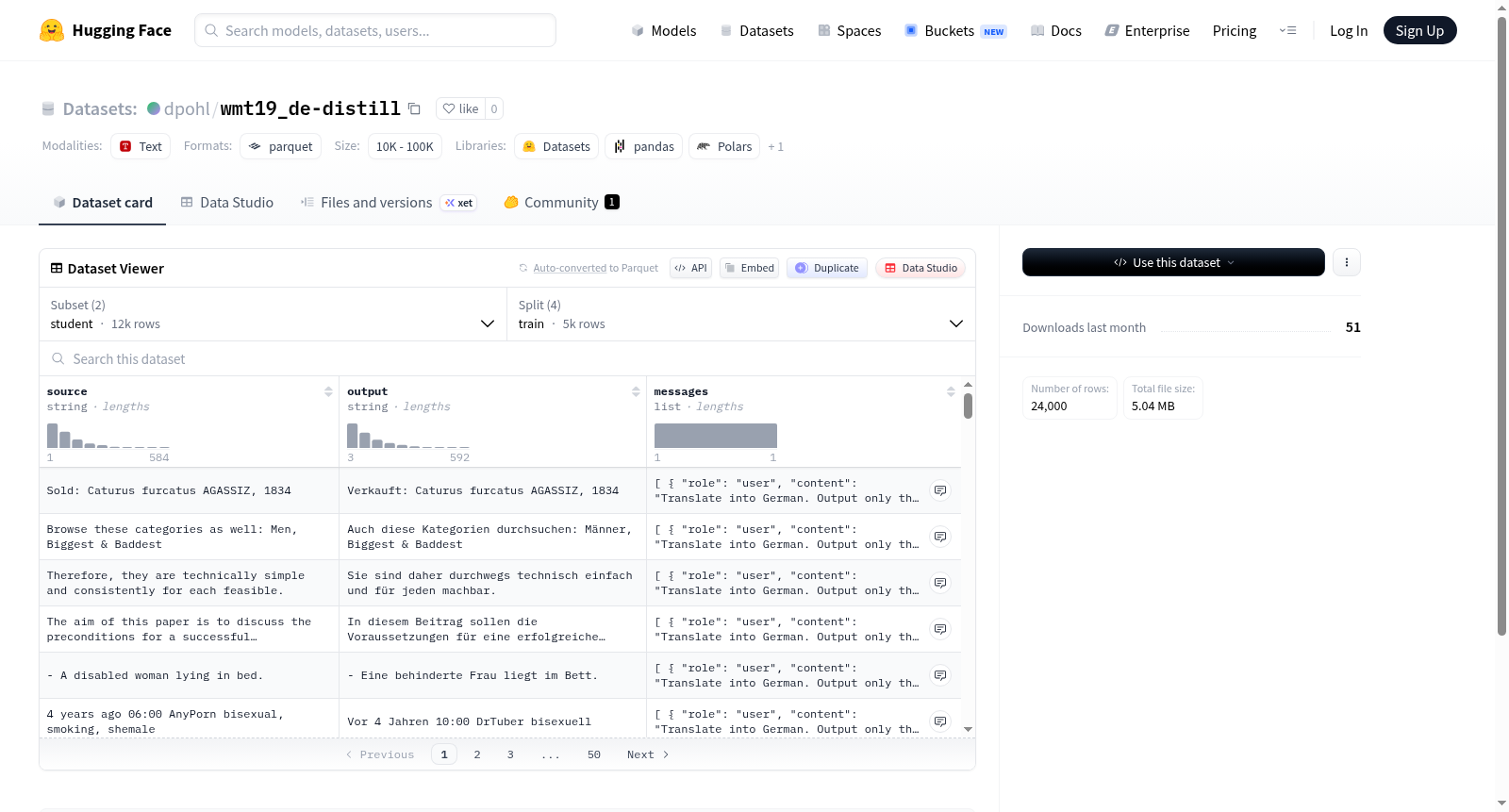Click the messages lengths histogram bar

(x=716, y=436)
